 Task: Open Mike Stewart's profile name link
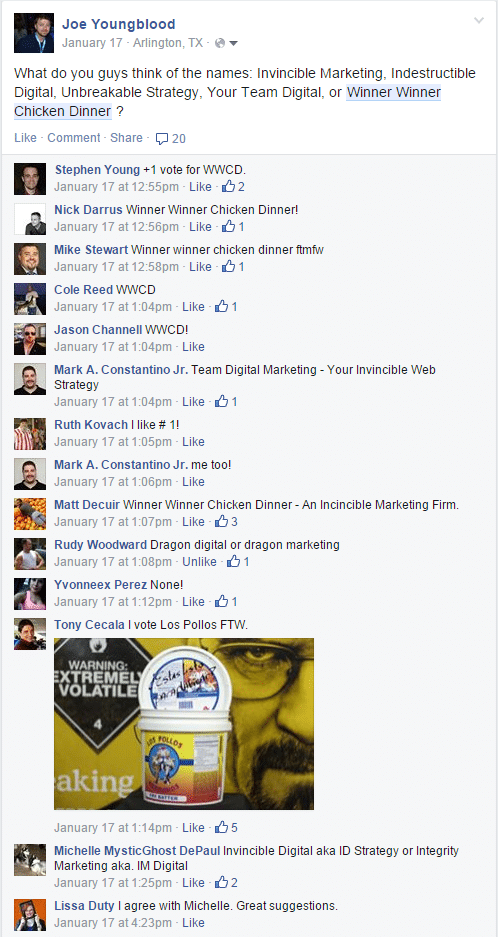click(x=91, y=250)
